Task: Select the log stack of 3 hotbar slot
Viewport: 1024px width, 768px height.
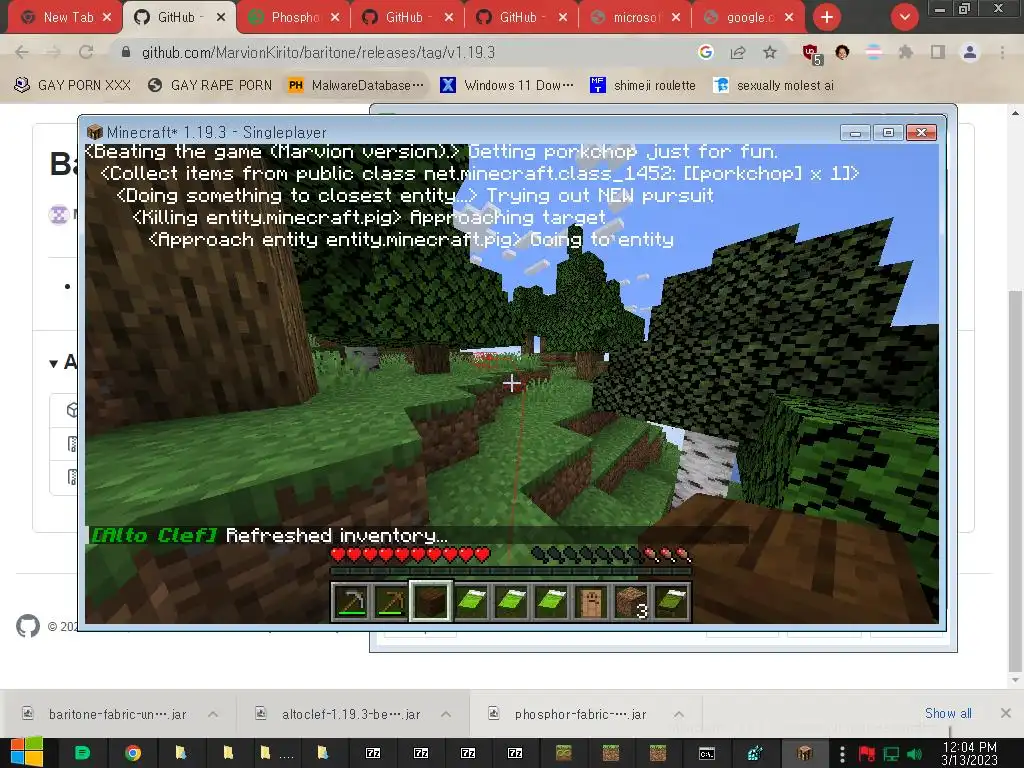Action: 631,601
